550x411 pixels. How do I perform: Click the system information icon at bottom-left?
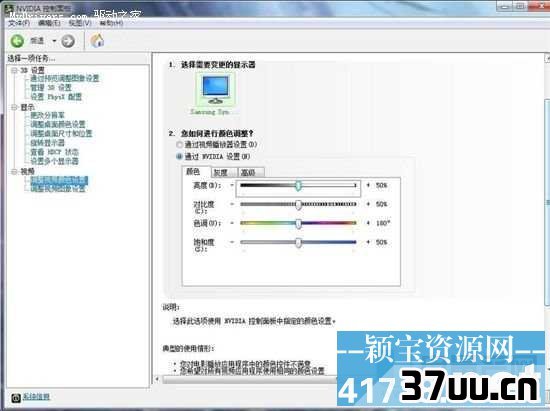tap(16, 398)
